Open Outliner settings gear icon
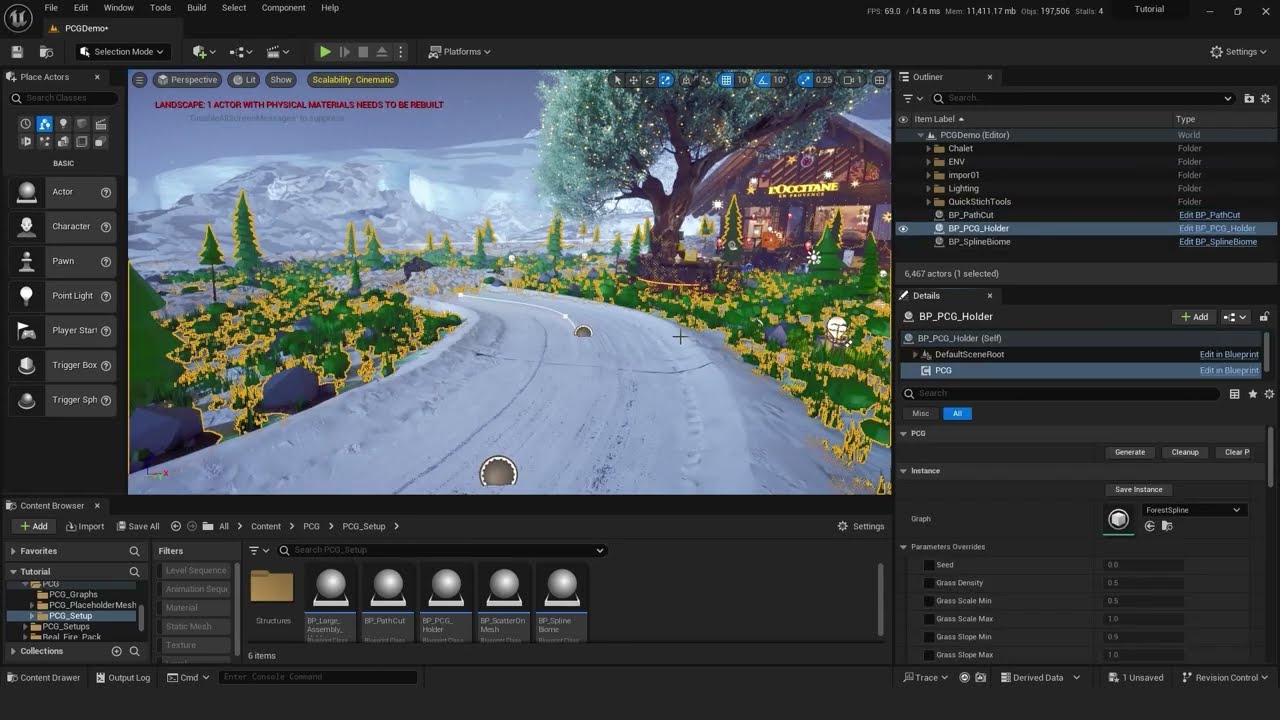 (1265, 98)
